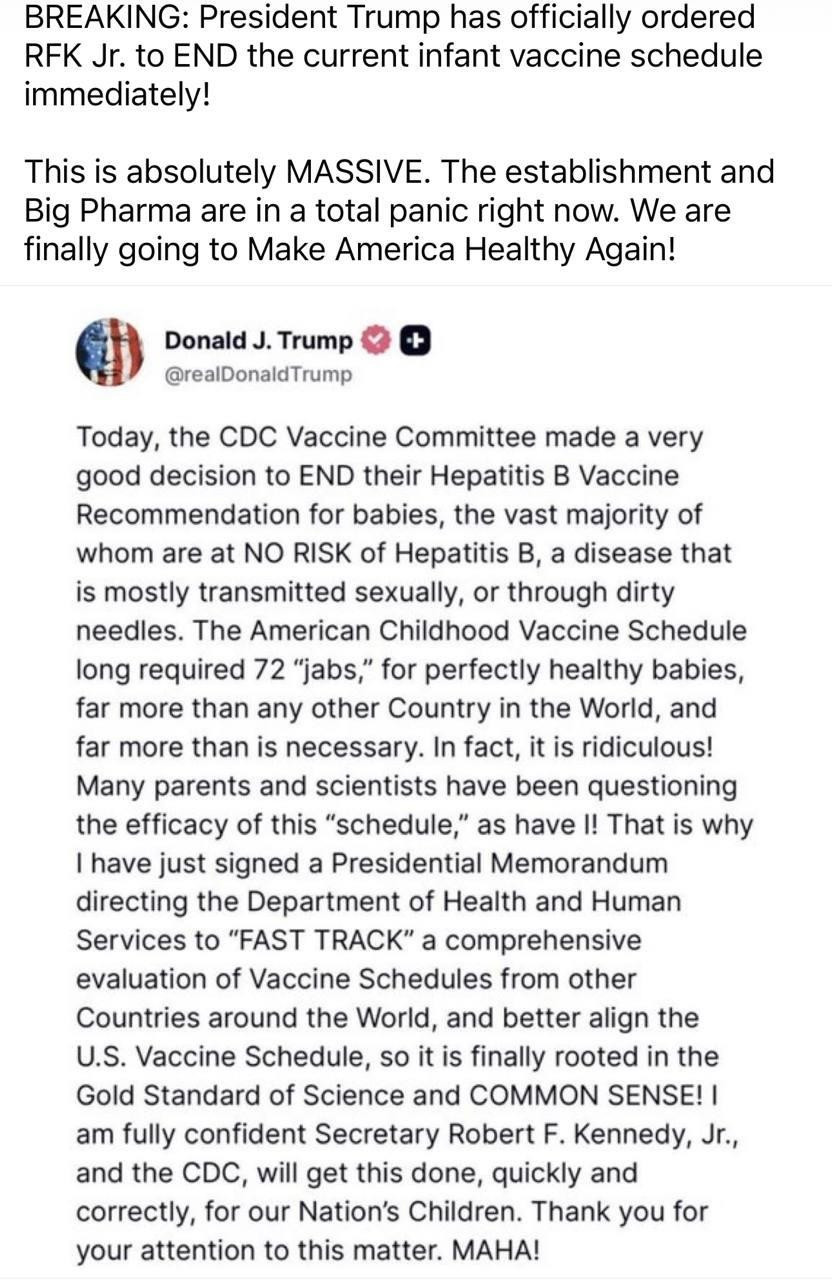Click the black plus badge icon
This screenshot has width=832, height=1280.
click(415, 342)
